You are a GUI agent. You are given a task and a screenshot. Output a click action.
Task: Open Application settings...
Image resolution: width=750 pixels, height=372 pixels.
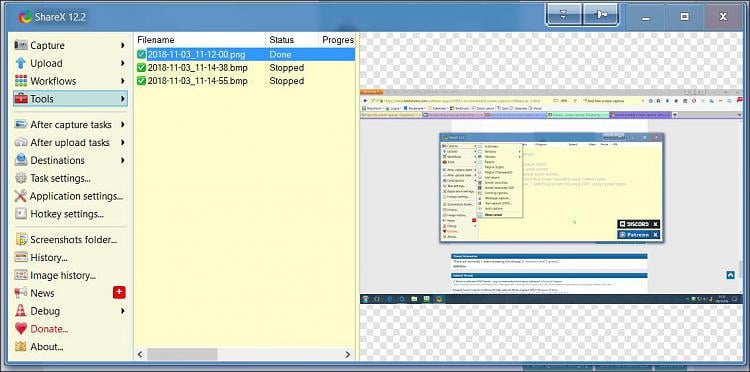[70, 196]
